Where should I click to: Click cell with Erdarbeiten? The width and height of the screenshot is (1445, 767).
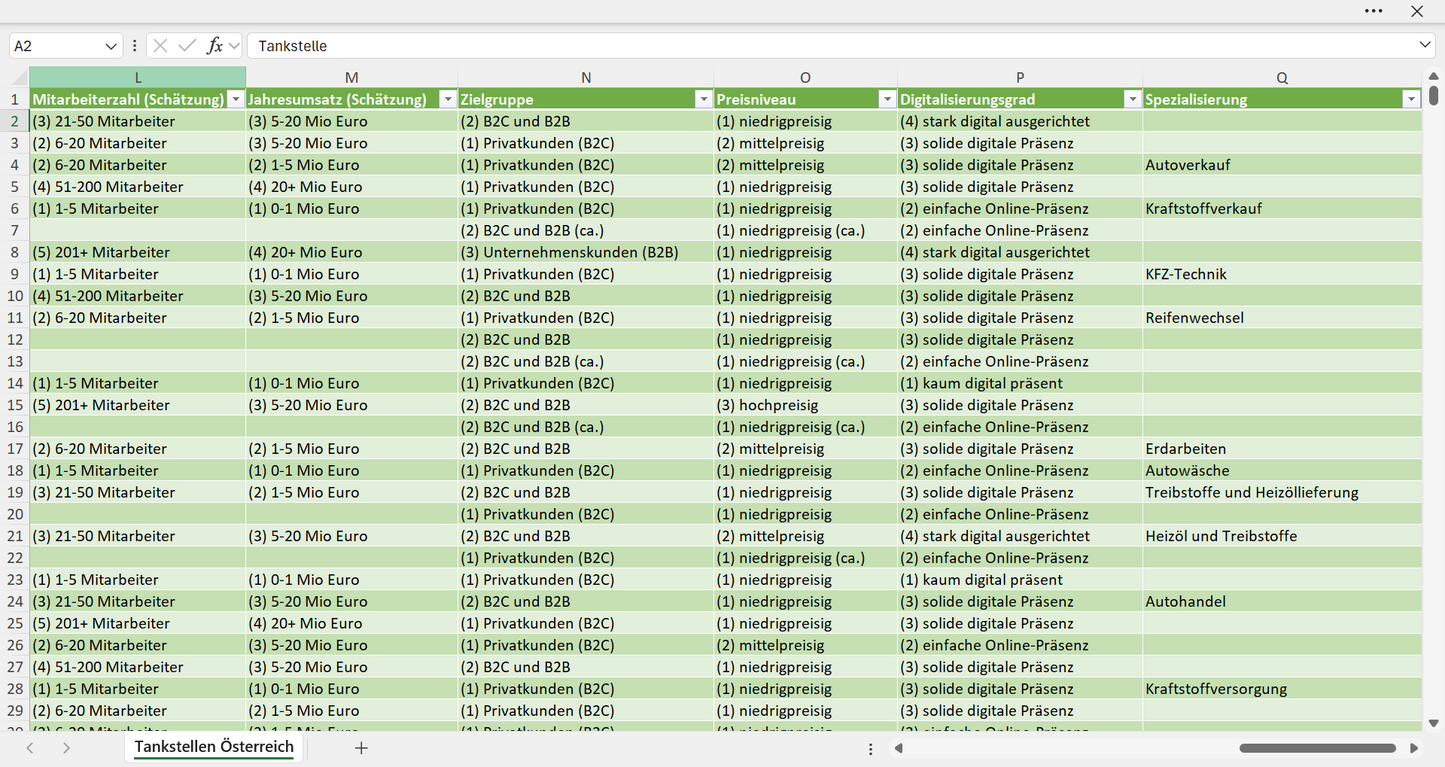point(1282,449)
